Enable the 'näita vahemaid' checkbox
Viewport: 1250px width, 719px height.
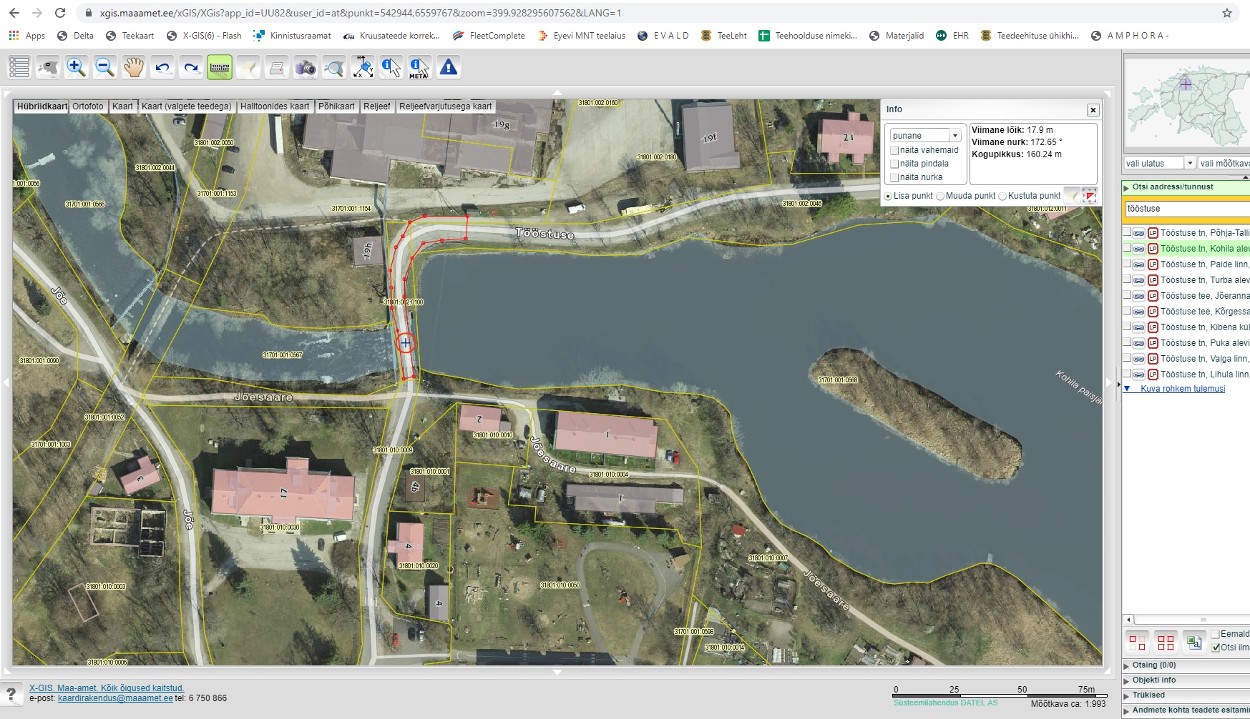pyautogui.click(x=895, y=150)
